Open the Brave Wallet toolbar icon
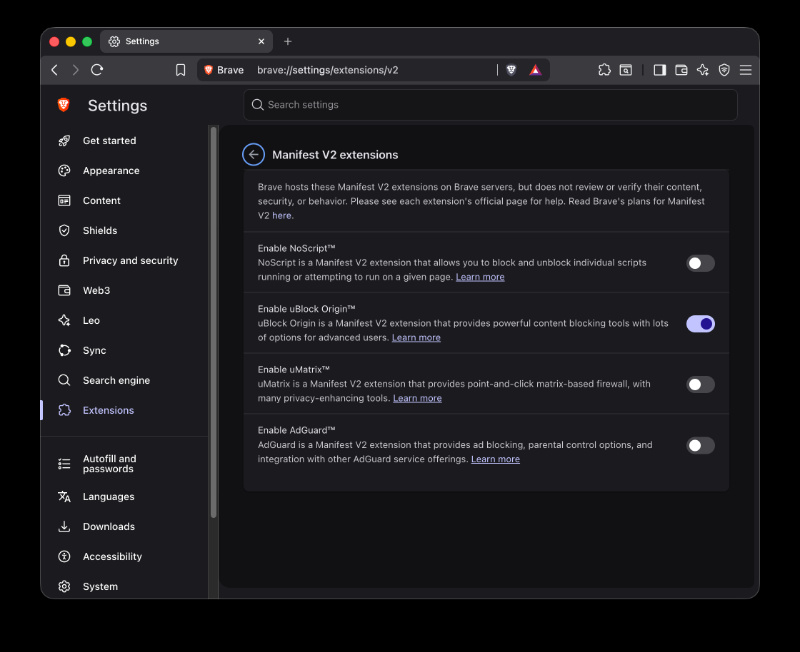Viewport: 800px width, 652px height. pos(681,70)
